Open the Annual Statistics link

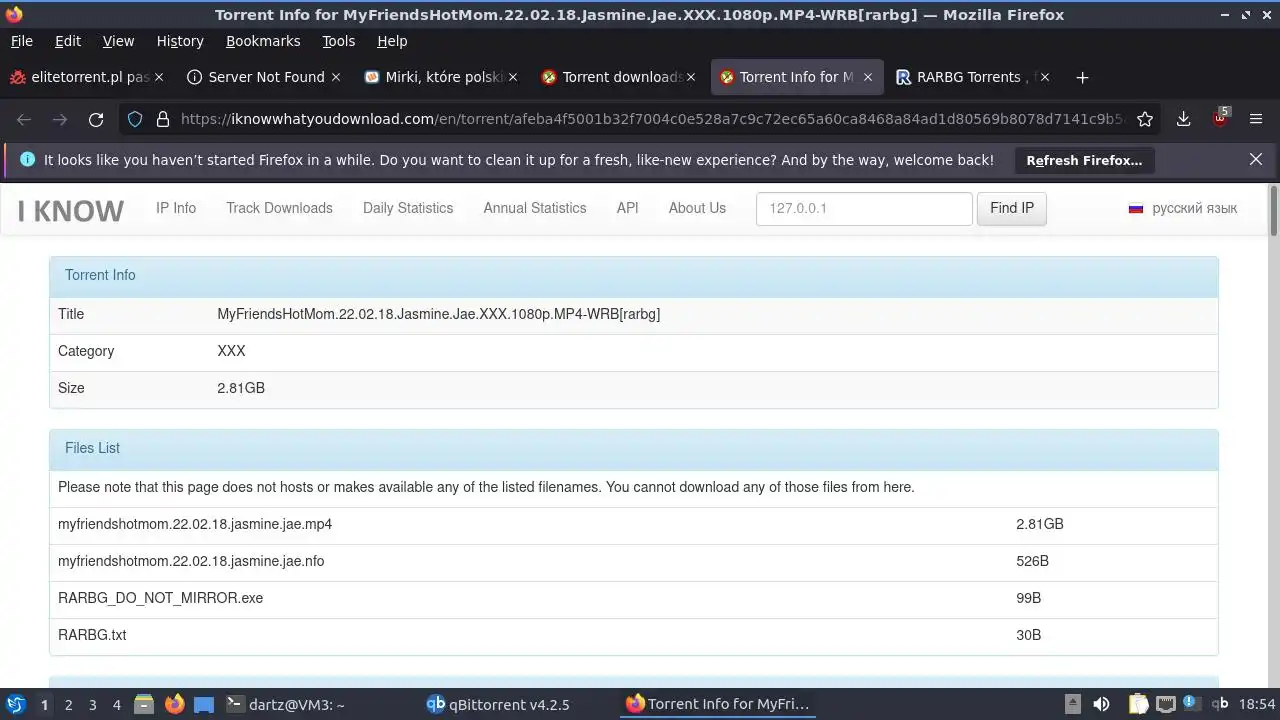535,208
